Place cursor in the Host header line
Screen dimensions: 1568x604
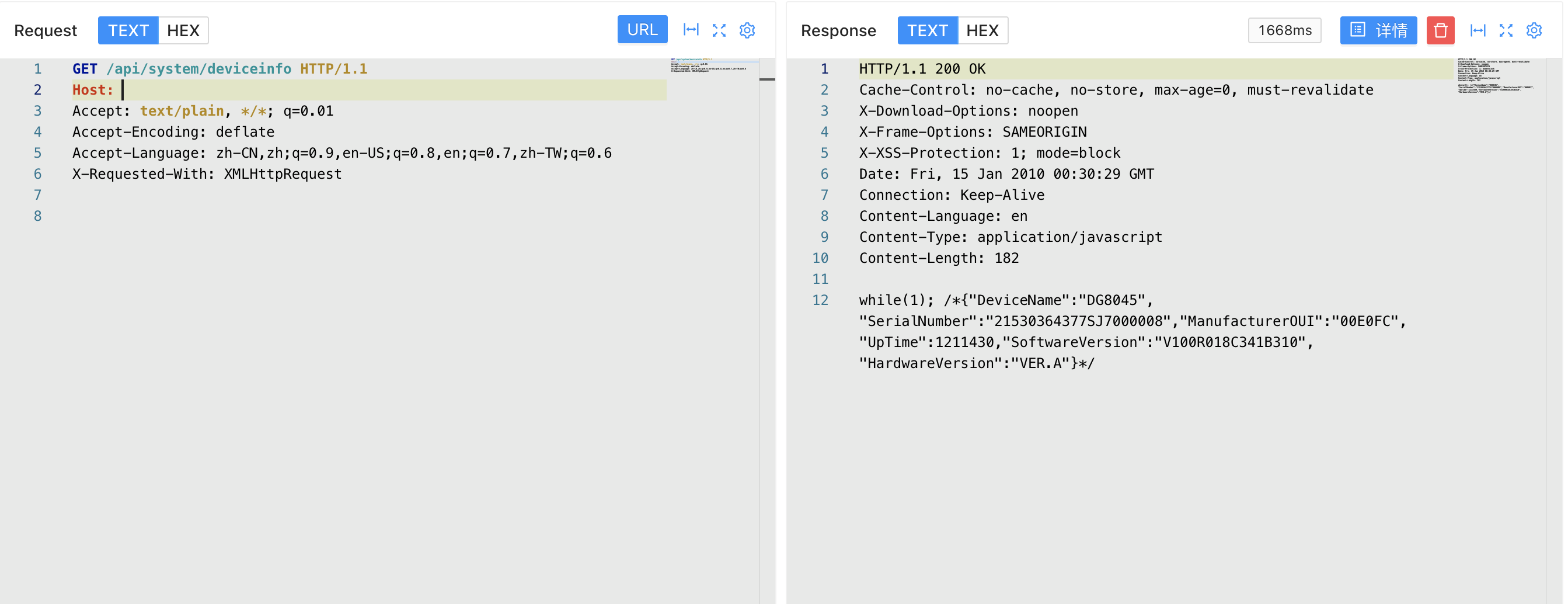pyautogui.click(x=365, y=90)
